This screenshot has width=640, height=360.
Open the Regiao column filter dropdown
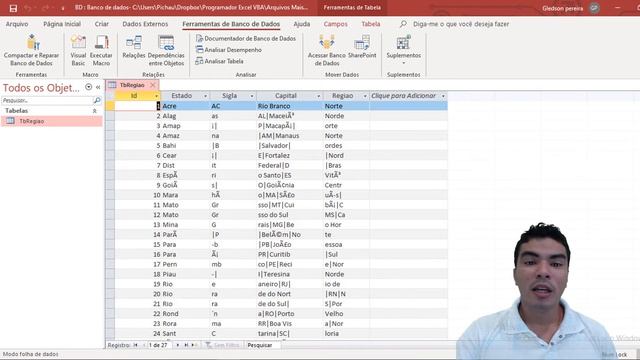pos(365,96)
